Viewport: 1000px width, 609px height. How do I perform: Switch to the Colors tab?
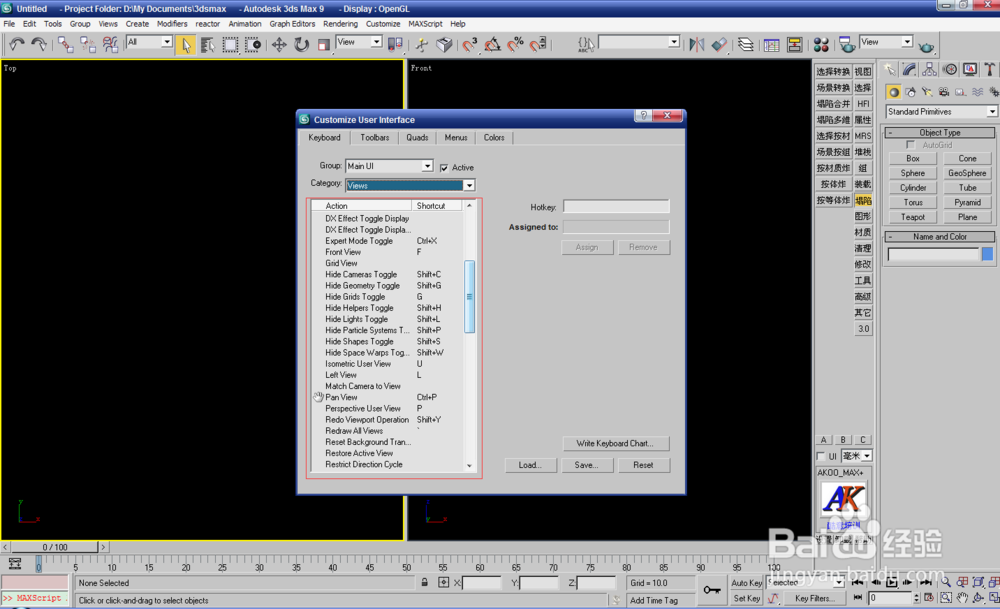(x=494, y=137)
